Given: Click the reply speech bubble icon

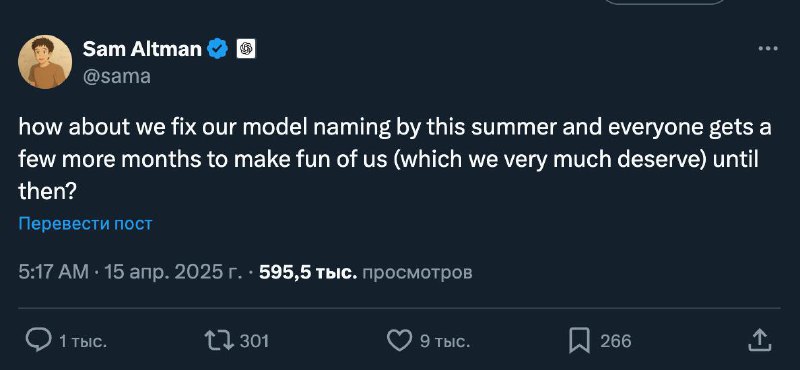Looking at the screenshot, I should (x=38, y=340).
